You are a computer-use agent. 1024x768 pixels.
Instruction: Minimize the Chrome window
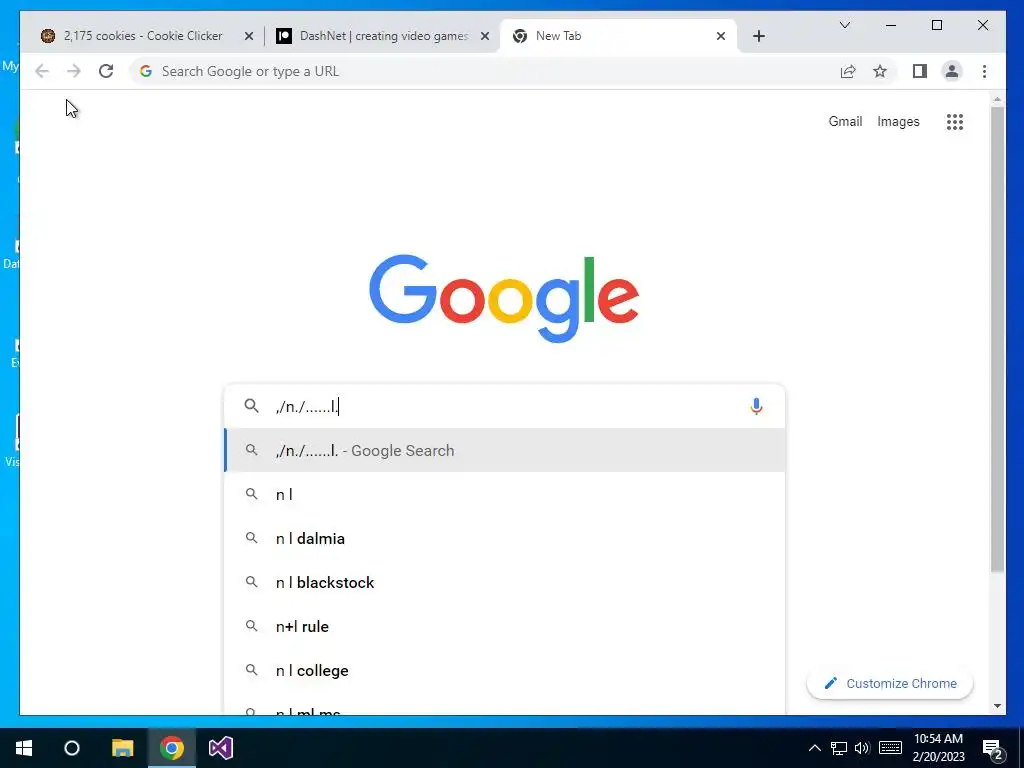click(891, 25)
